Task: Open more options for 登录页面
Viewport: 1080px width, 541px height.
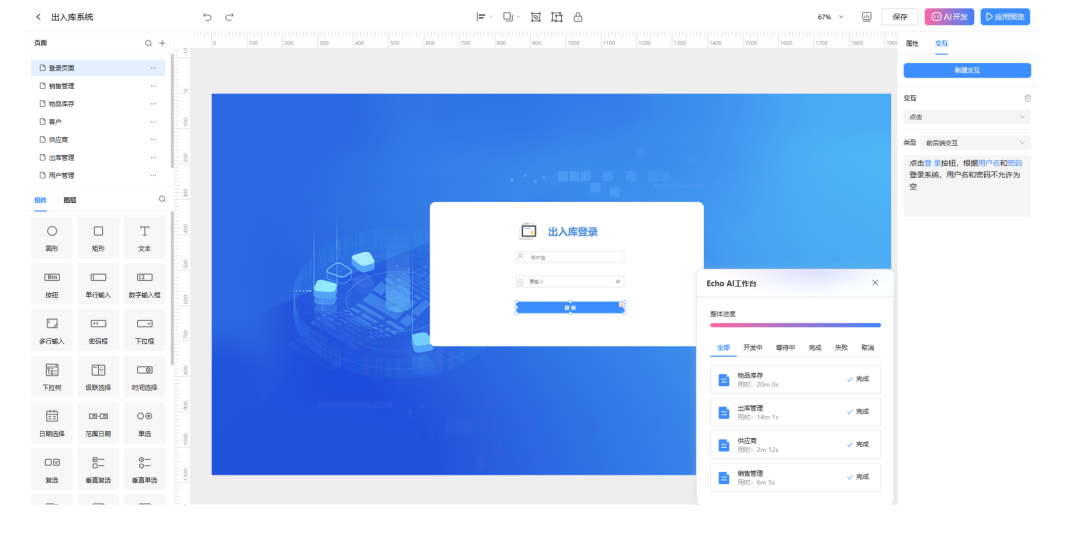Action: click(x=154, y=68)
